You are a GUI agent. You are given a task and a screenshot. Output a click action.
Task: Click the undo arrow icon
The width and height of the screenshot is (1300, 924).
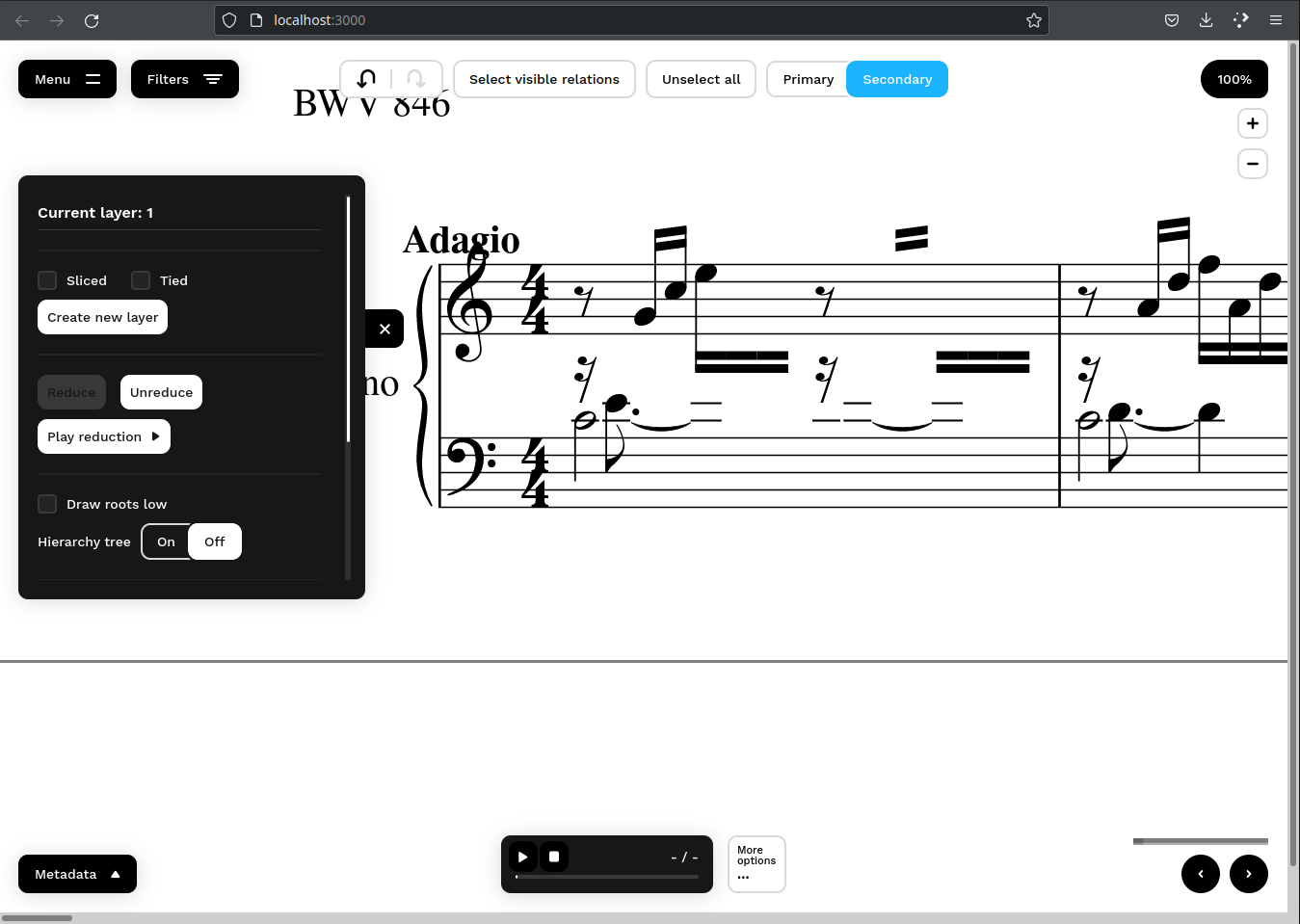(366, 79)
